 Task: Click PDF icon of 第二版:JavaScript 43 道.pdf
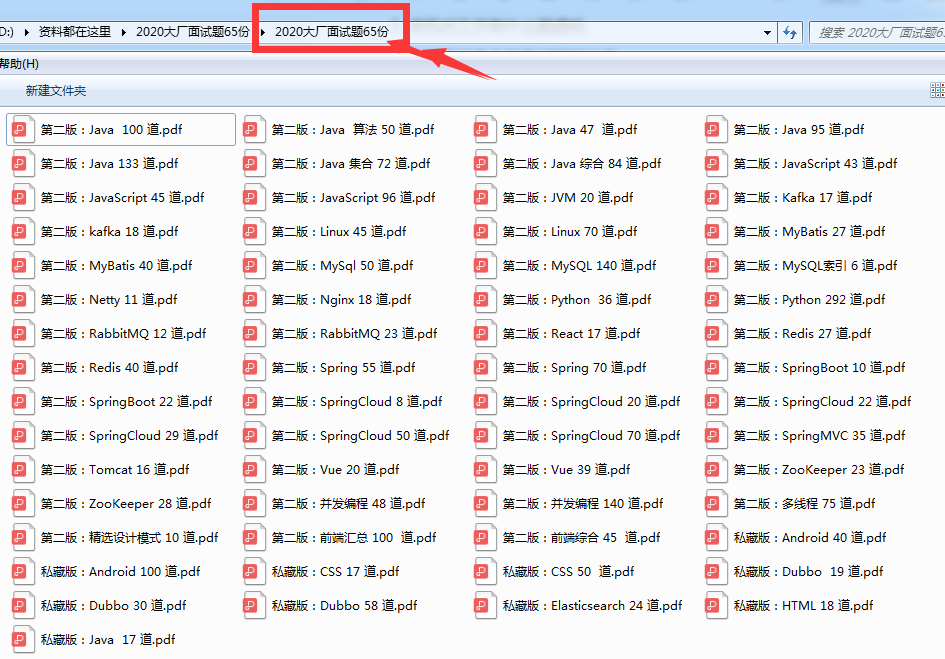(715, 163)
